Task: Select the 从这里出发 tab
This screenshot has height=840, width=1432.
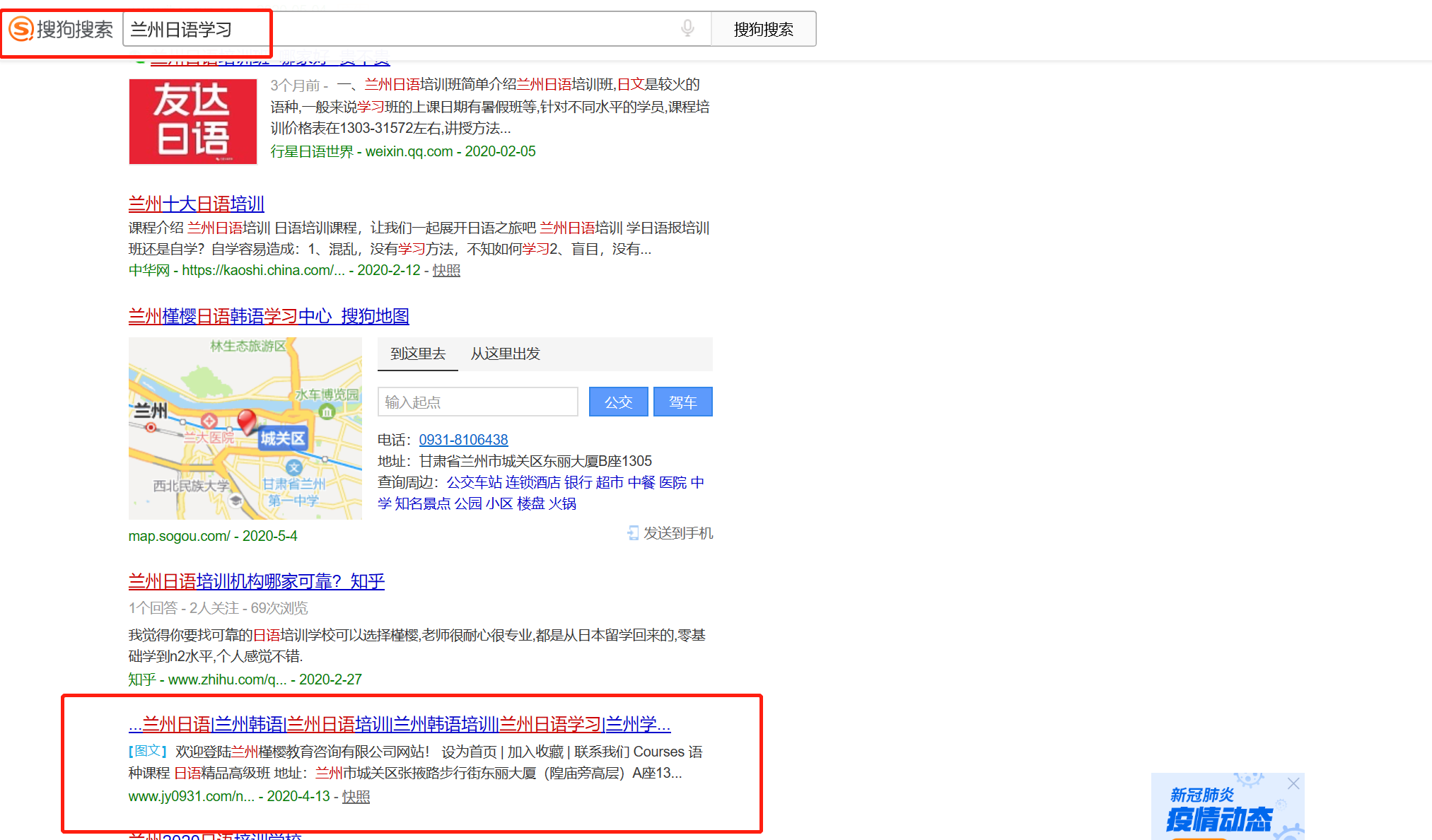Action: point(506,354)
